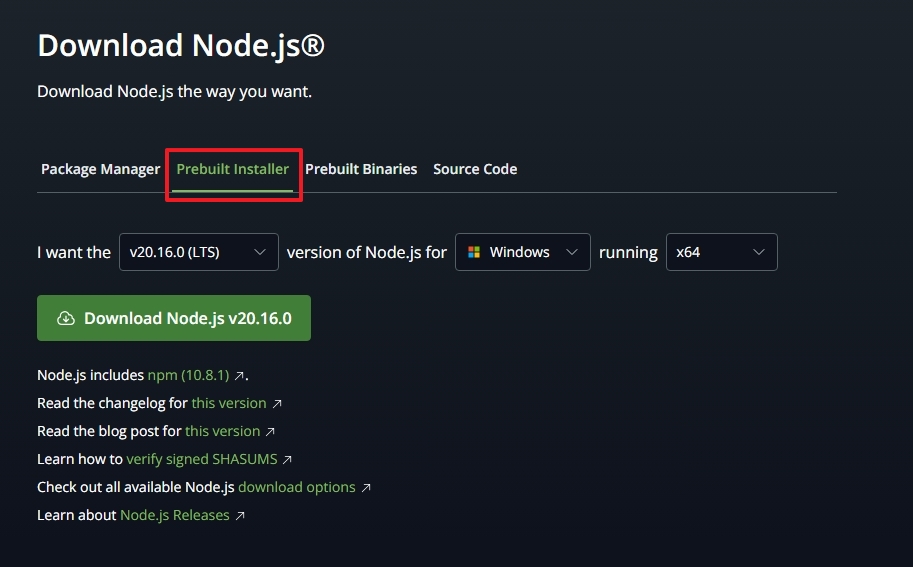Click the Download Node.js v20.16.0 button
The width and height of the screenshot is (913, 567).
(174, 318)
